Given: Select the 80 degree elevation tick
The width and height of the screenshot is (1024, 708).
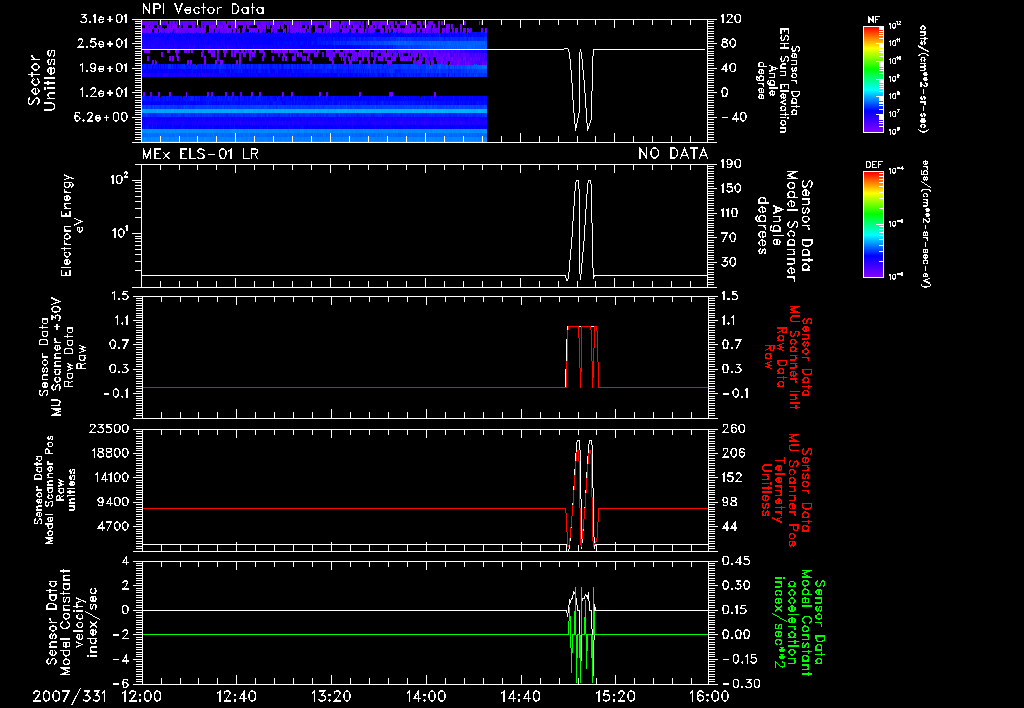Looking at the screenshot, I should (x=728, y=43).
